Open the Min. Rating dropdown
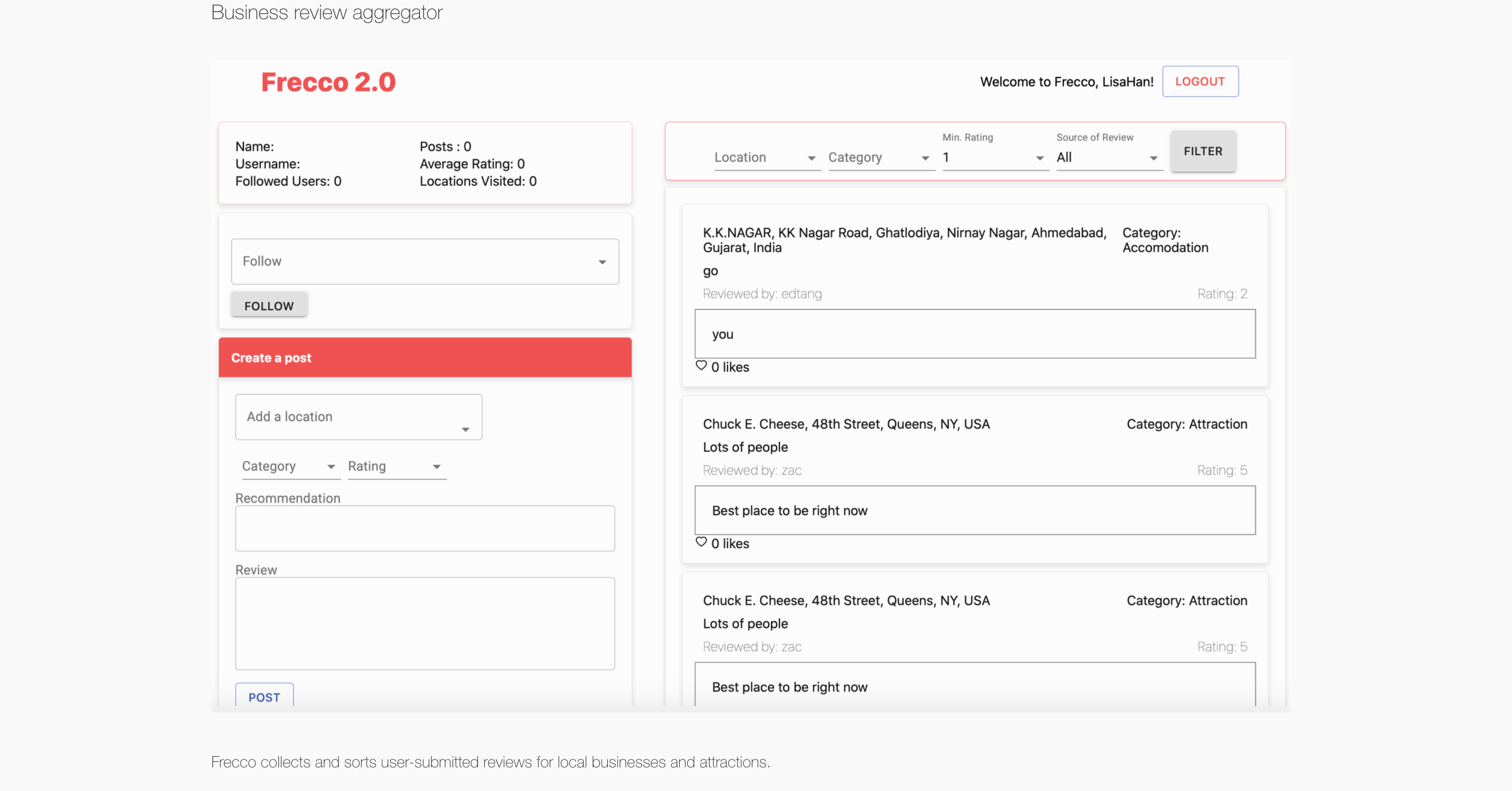 (x=994, y=158)
